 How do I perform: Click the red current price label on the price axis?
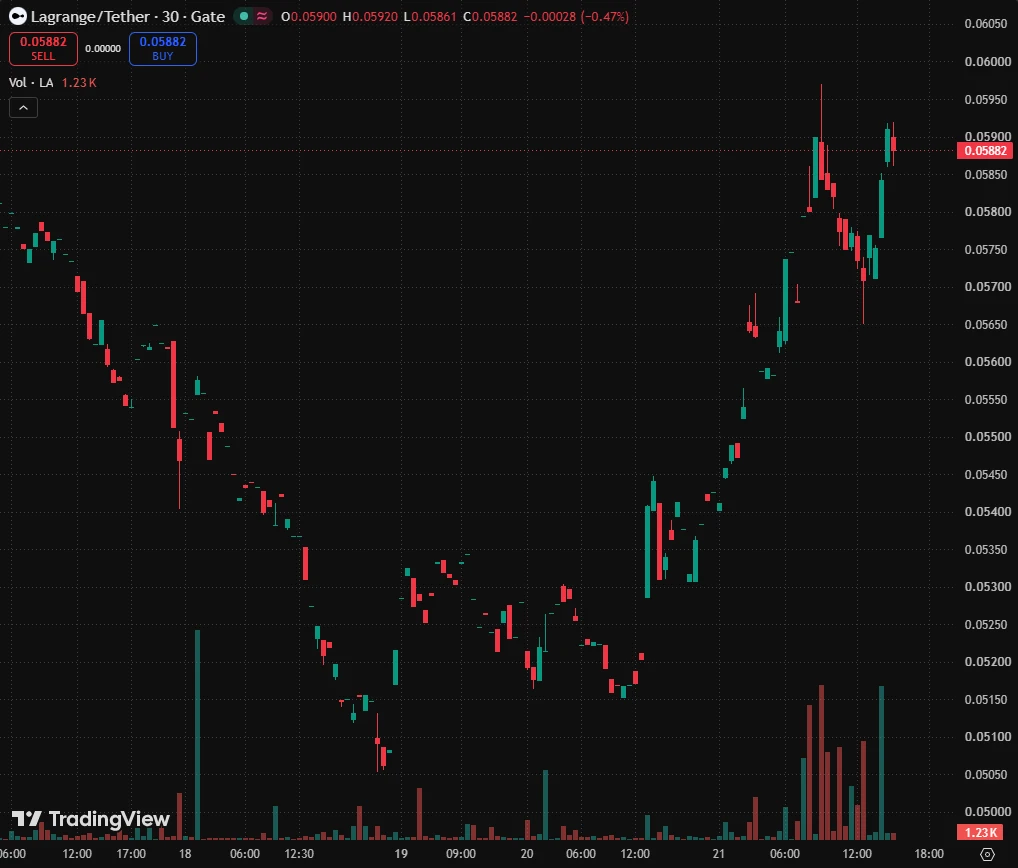985,151
